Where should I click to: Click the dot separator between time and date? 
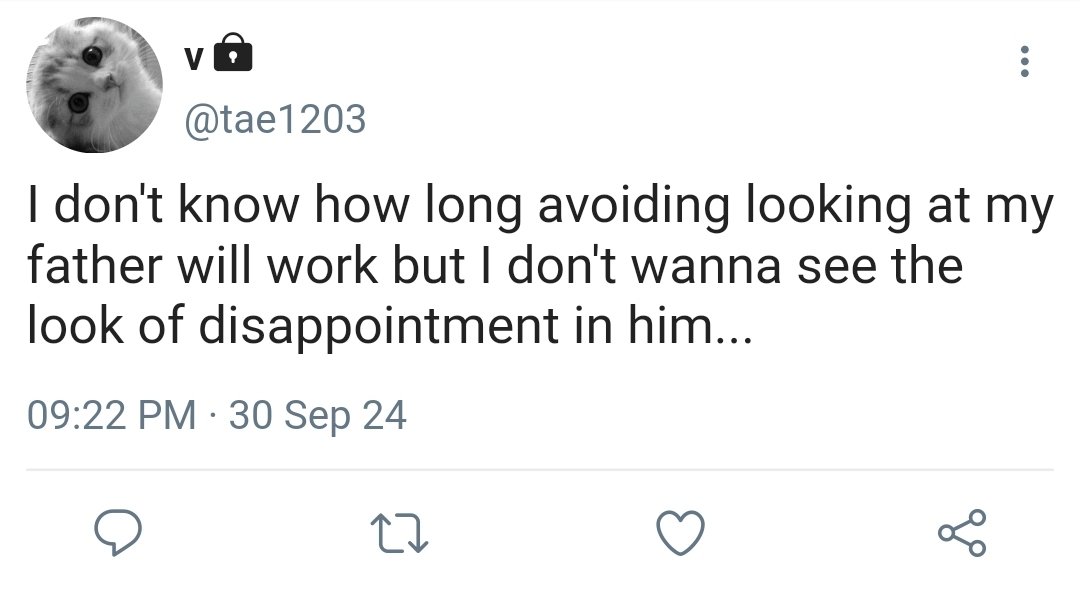[x=213, y=415]
